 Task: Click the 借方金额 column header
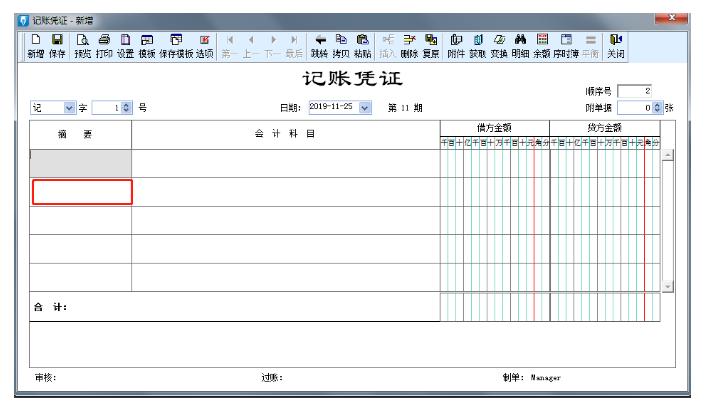point(494,128)
